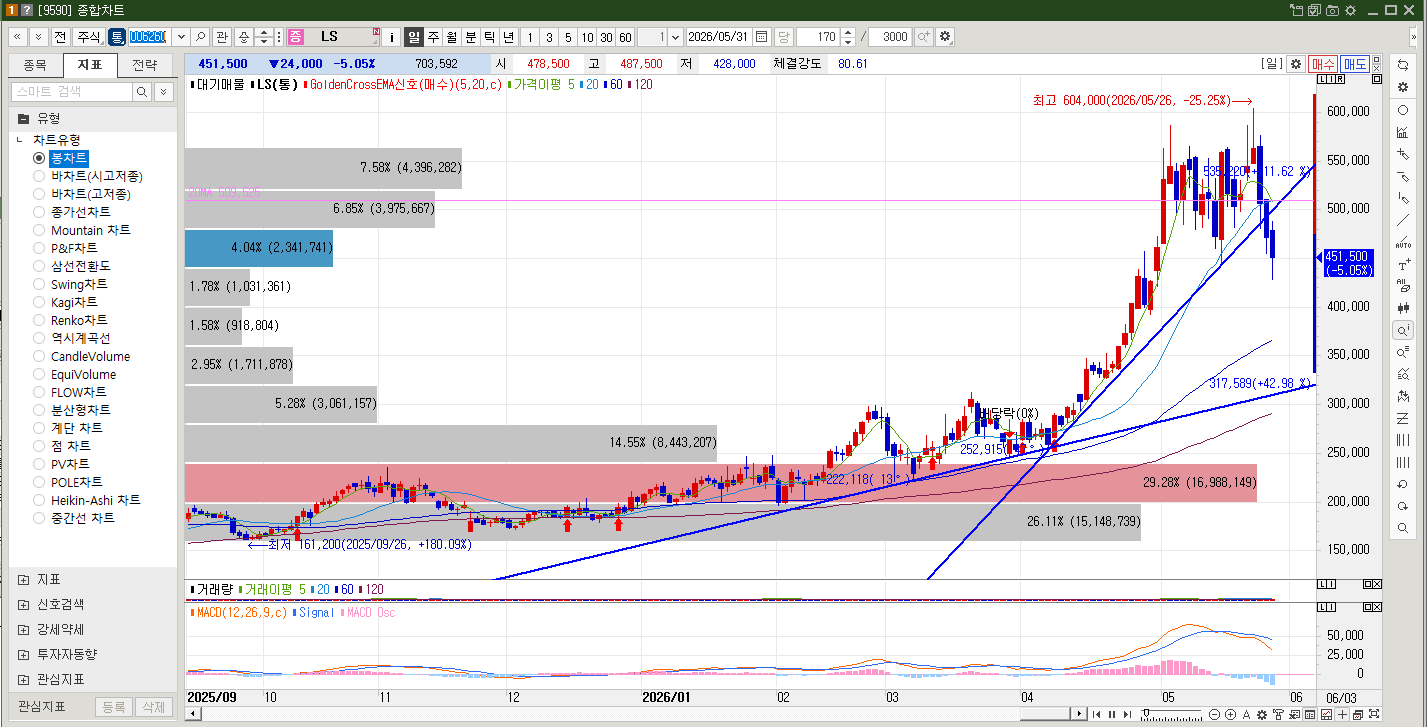Increase the 170 bar count stepper
Viewport: 1427px width, 727px height.
pyautogui.click(x=848, y=32)
